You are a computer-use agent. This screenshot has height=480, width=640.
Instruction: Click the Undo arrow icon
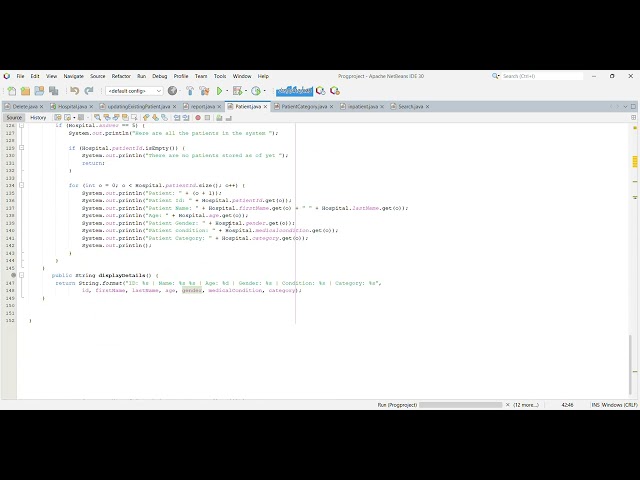coord(74,91)
